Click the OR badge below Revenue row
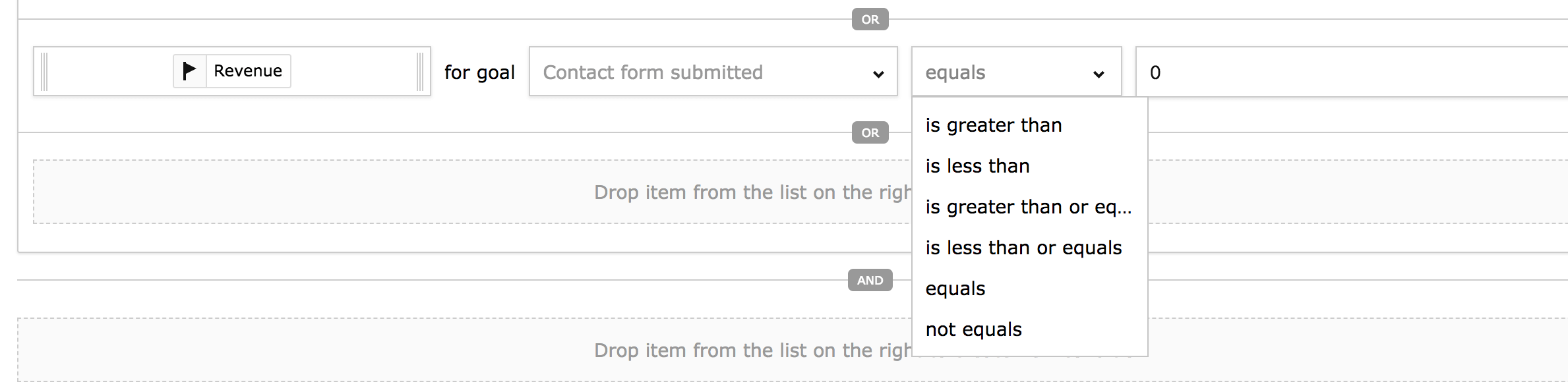 (870, 132)
